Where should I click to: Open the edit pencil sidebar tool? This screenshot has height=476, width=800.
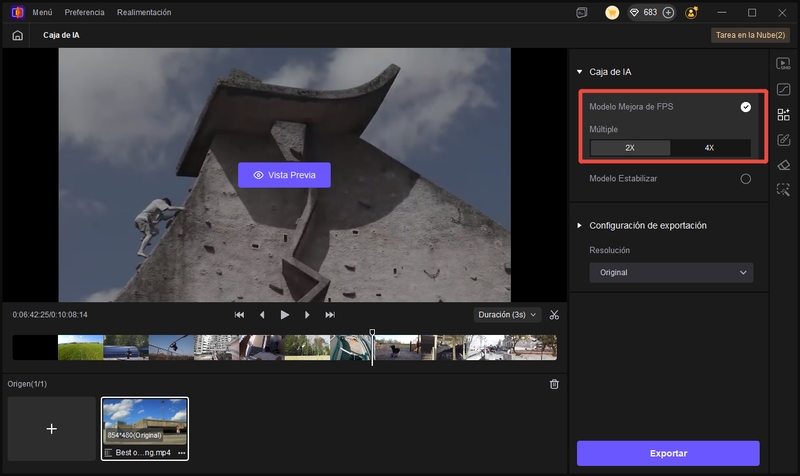[783, 140]
